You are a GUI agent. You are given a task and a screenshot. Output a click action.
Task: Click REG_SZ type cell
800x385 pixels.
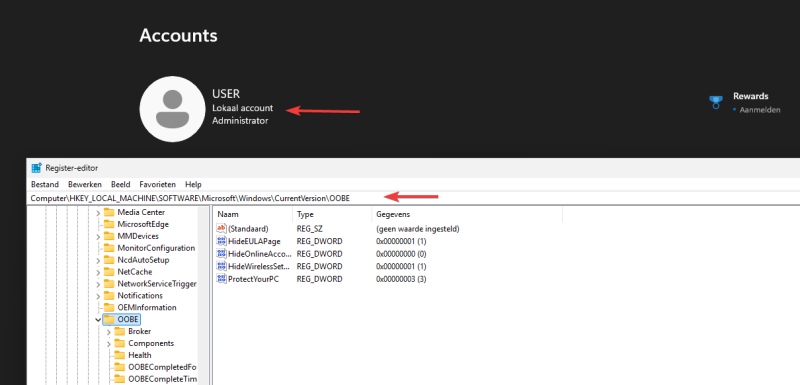tap(310, 229)
